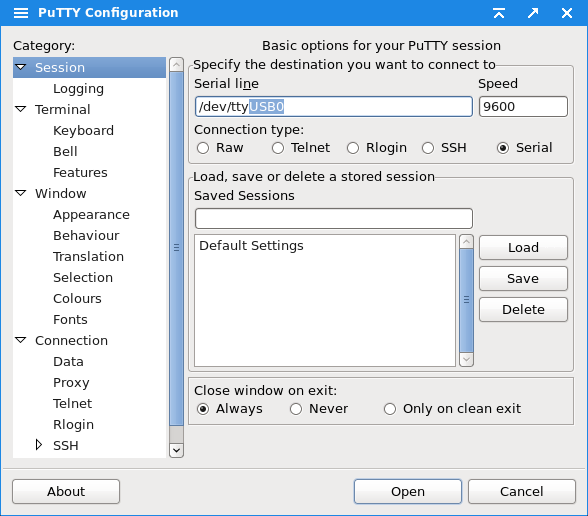Collapse the Connection category arrow
Viewport: 588px width, 516px height.
coord(21,340)
